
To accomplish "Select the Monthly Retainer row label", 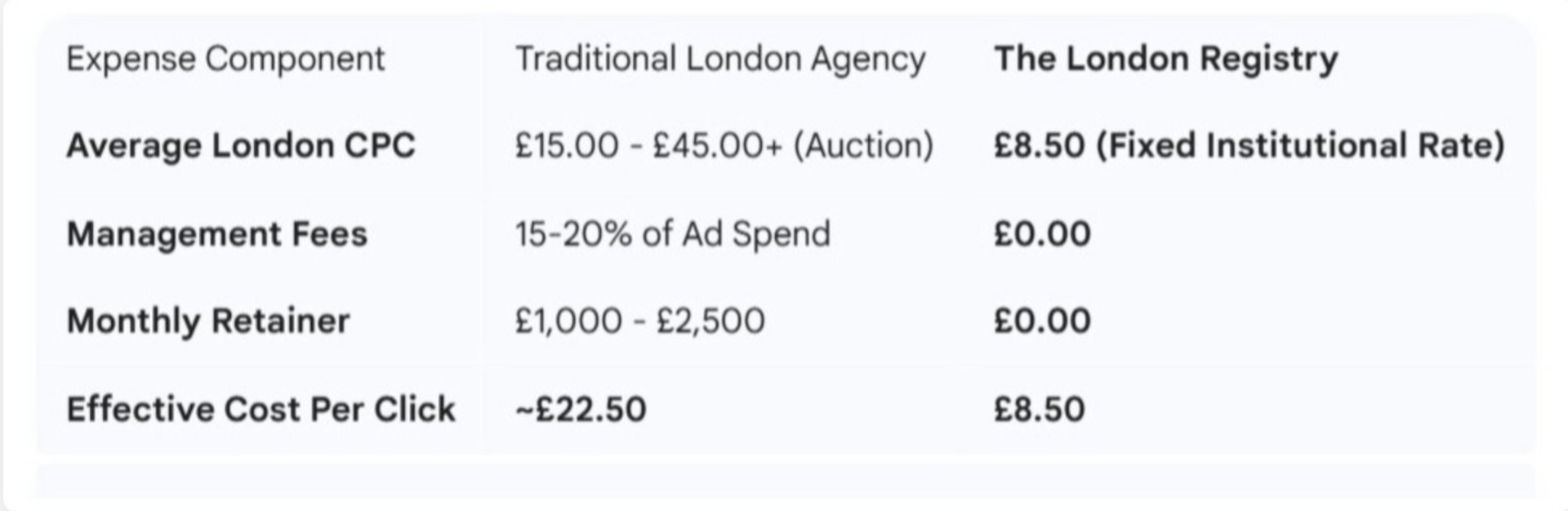I will click(208, 322).
